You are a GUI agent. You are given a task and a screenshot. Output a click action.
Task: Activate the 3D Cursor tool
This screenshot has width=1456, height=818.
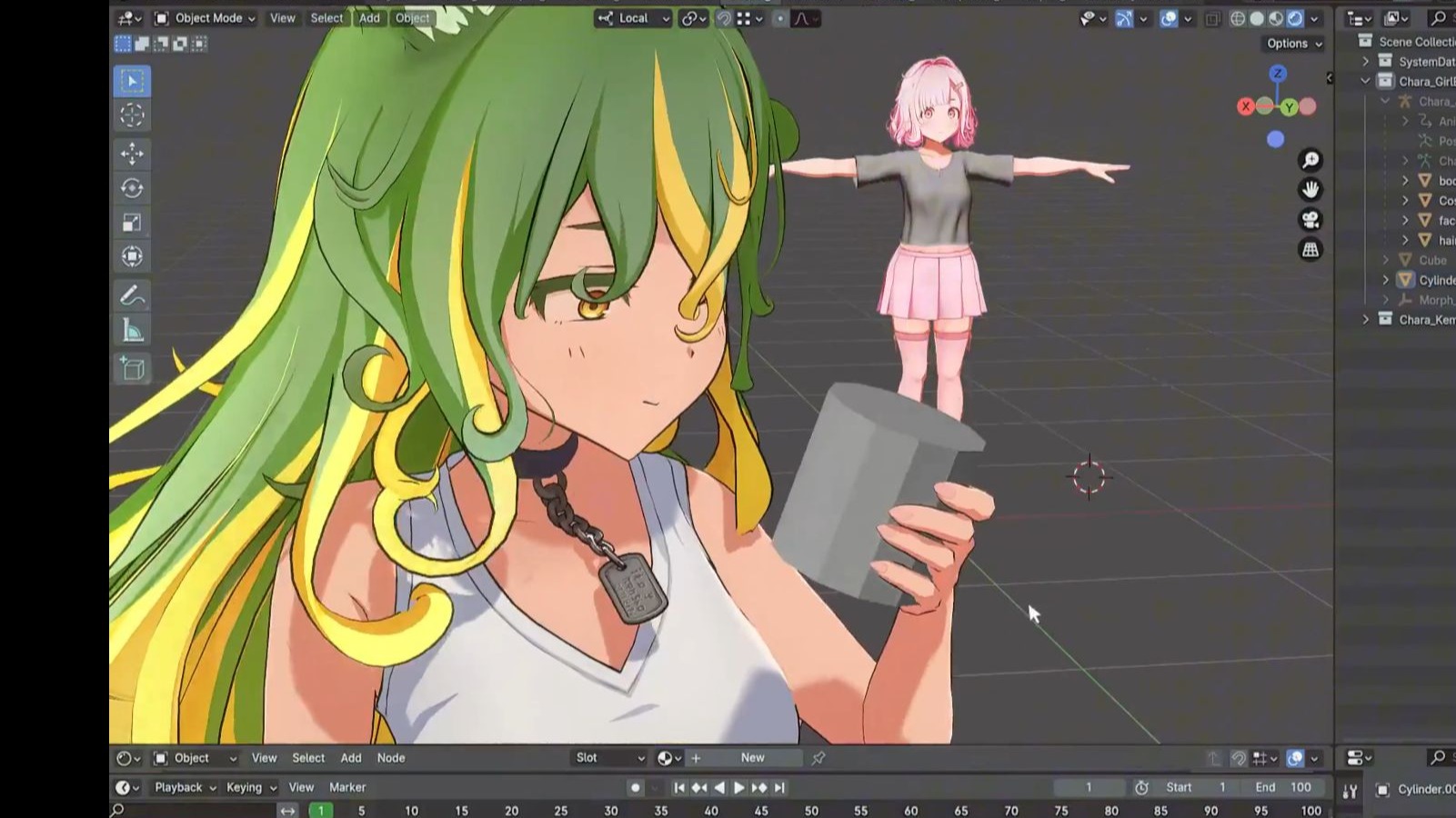point(132,115)
